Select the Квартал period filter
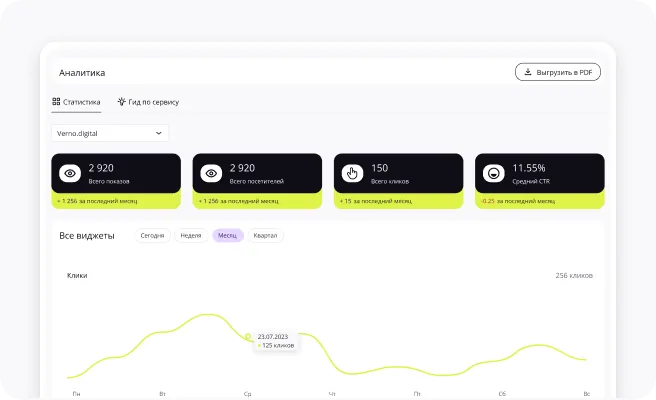 265,236
